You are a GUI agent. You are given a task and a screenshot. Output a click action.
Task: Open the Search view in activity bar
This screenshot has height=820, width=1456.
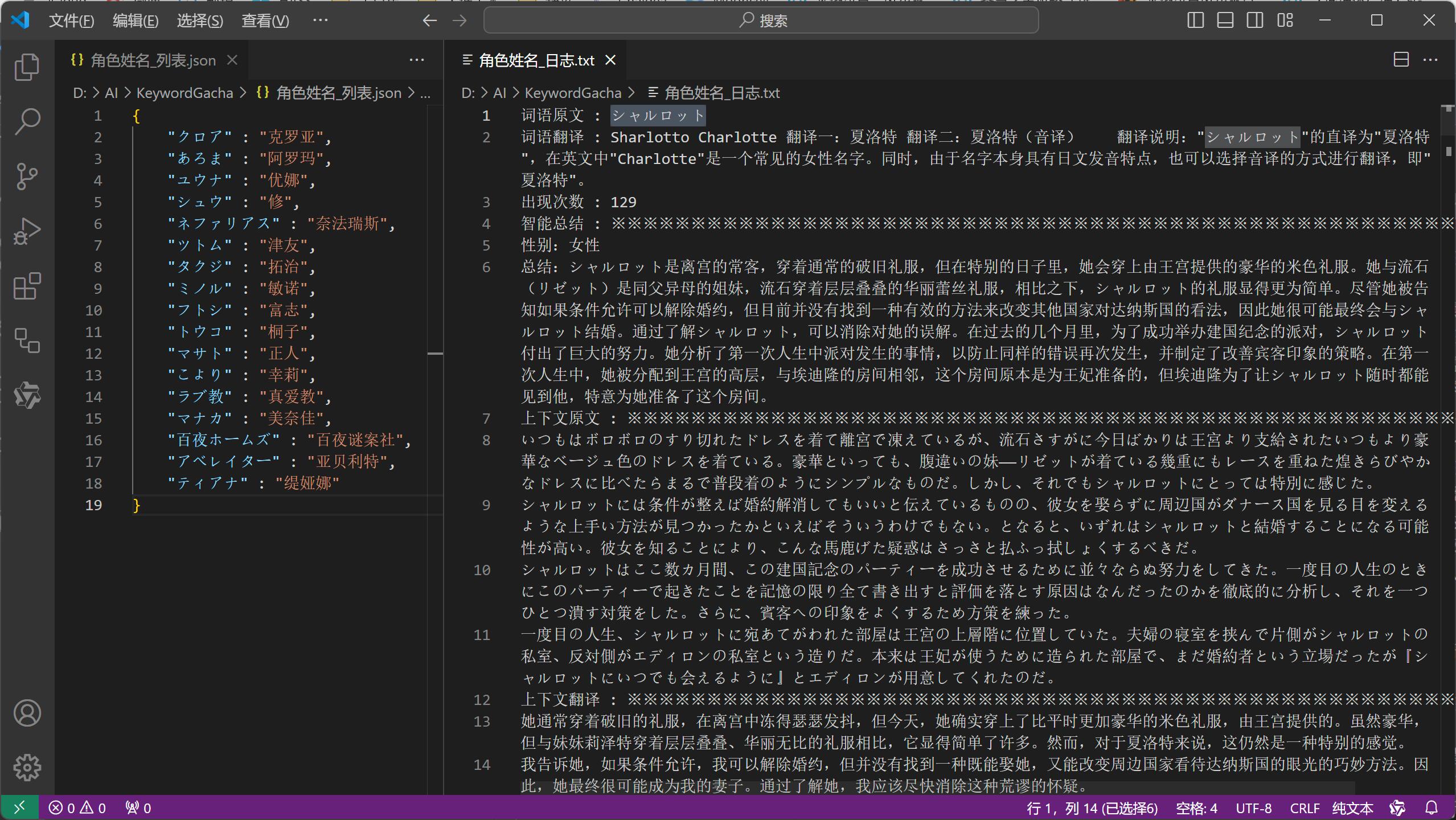pos(27,122)
